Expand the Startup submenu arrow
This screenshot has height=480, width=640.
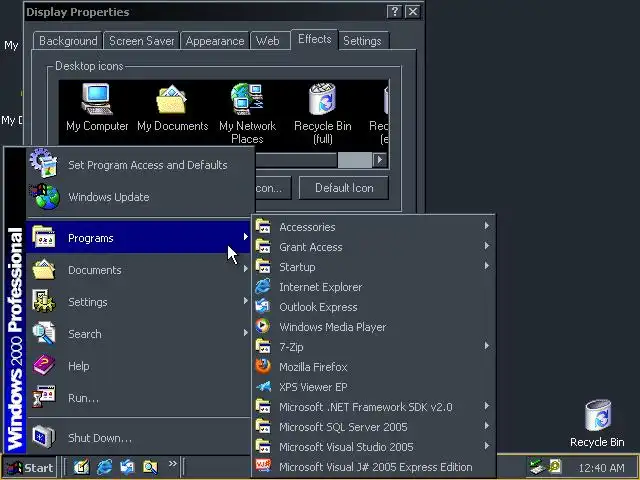tap(487, 266)
